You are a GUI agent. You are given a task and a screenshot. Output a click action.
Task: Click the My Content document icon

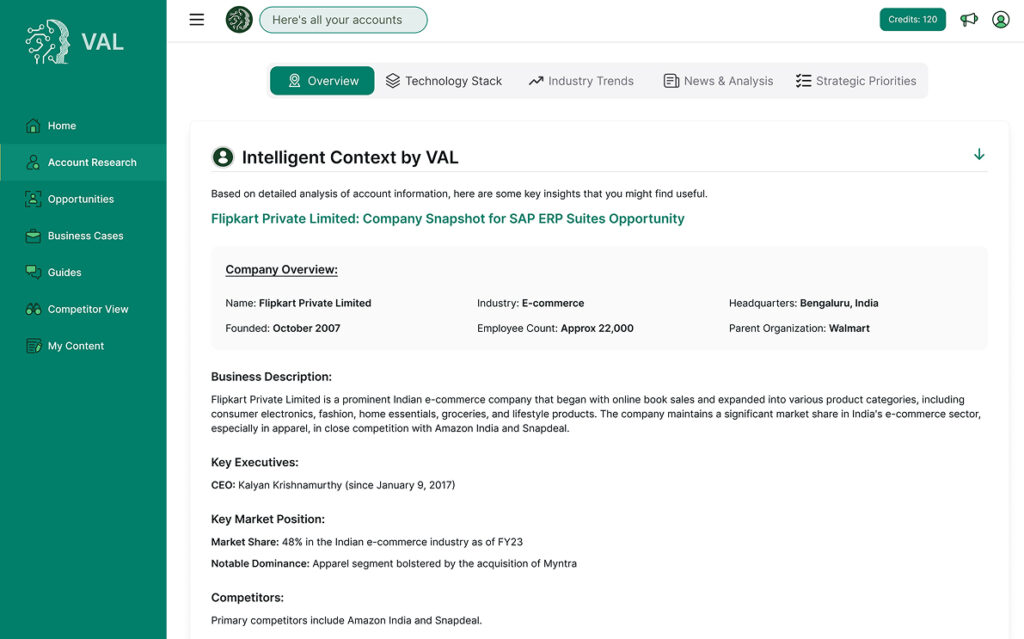33,346
